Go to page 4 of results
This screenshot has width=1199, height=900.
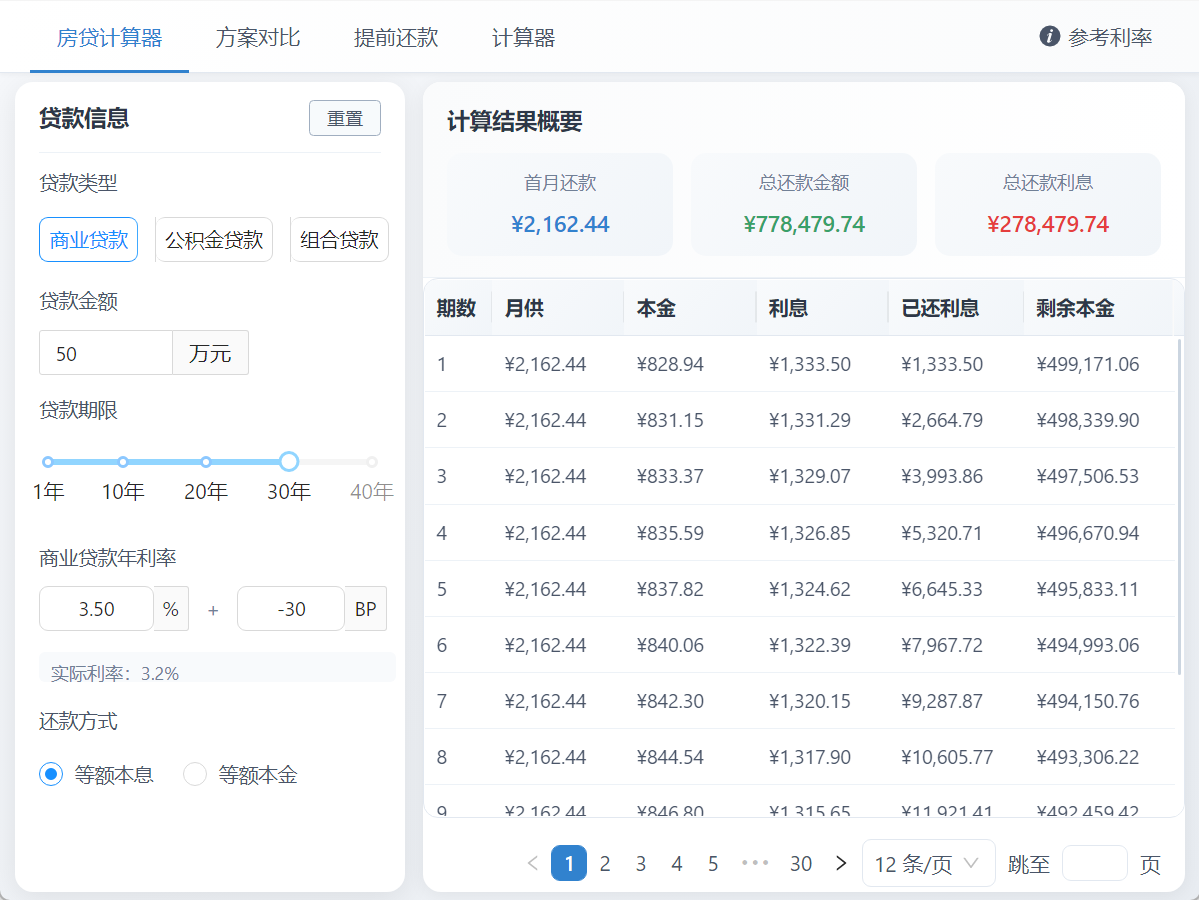click(677, 863)
